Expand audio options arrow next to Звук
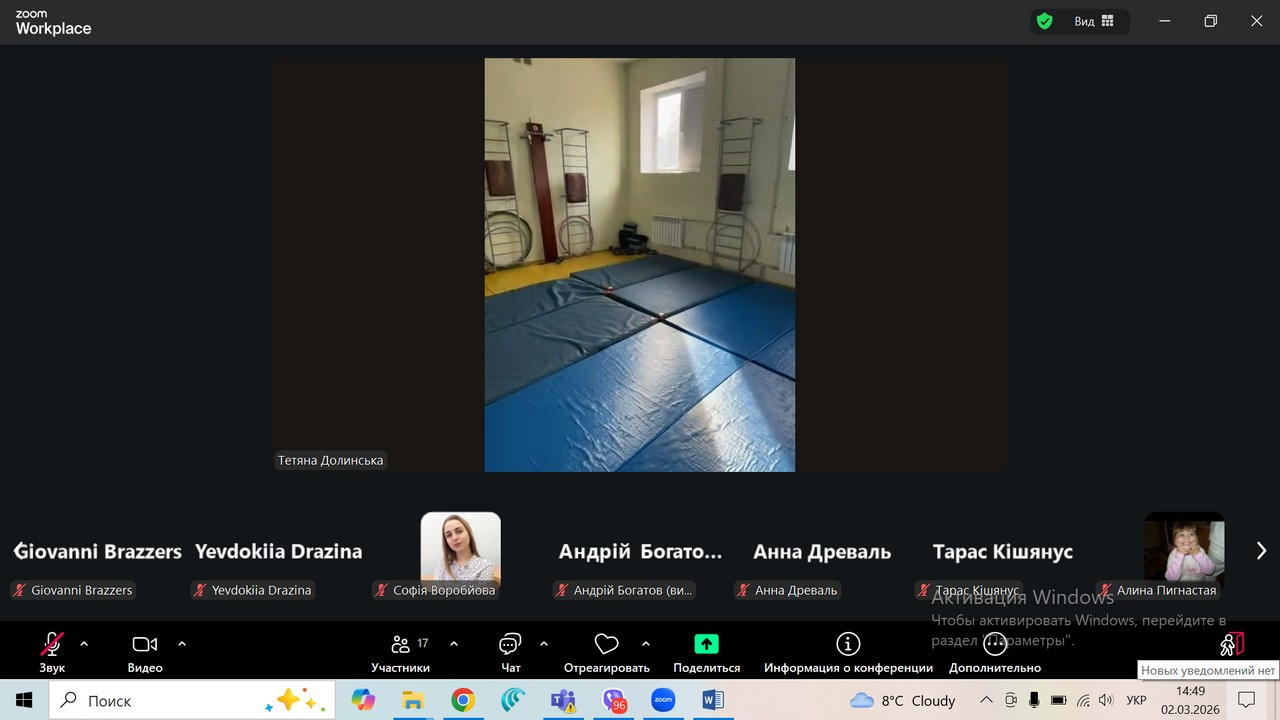The height and width of the screenshot is (720, 1280). [84, 644]
